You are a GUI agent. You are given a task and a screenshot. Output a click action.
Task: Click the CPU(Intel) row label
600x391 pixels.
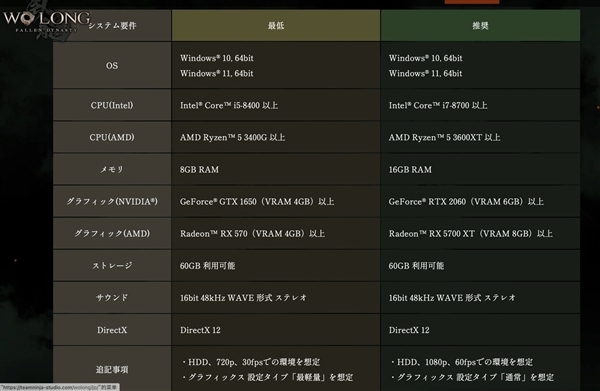click(112, 105)
